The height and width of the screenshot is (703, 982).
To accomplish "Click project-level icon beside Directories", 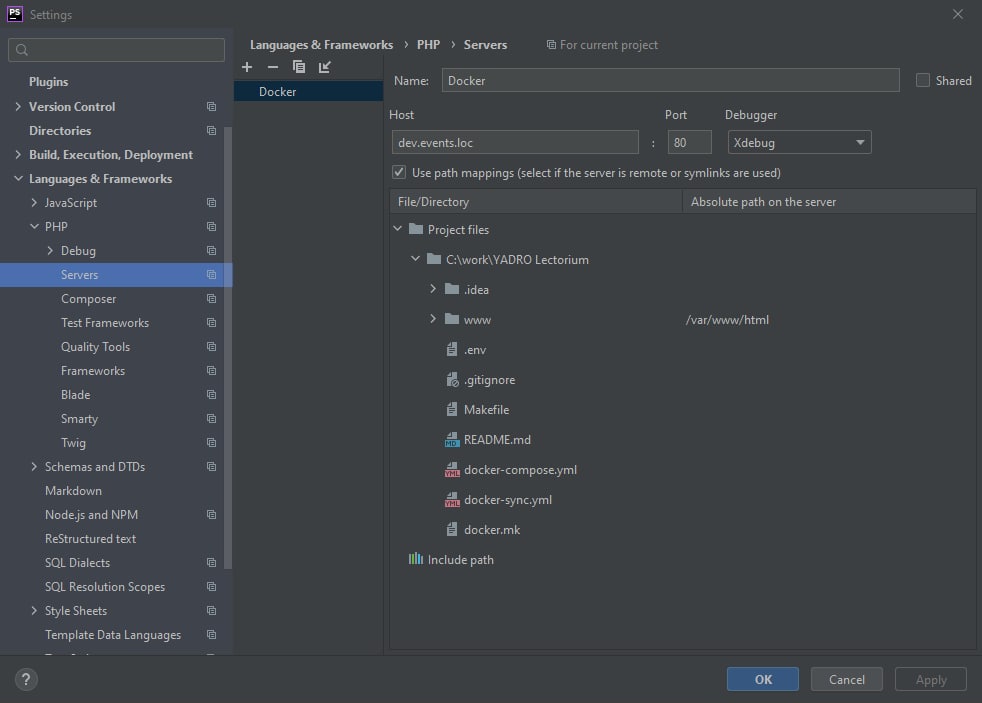I will click(212, 131).
